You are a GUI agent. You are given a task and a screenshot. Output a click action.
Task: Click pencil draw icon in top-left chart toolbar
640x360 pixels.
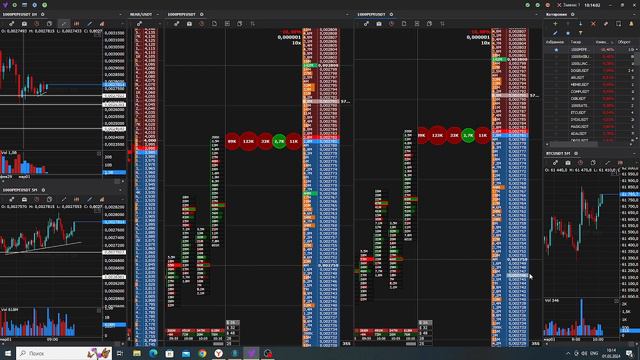(90, 24)
